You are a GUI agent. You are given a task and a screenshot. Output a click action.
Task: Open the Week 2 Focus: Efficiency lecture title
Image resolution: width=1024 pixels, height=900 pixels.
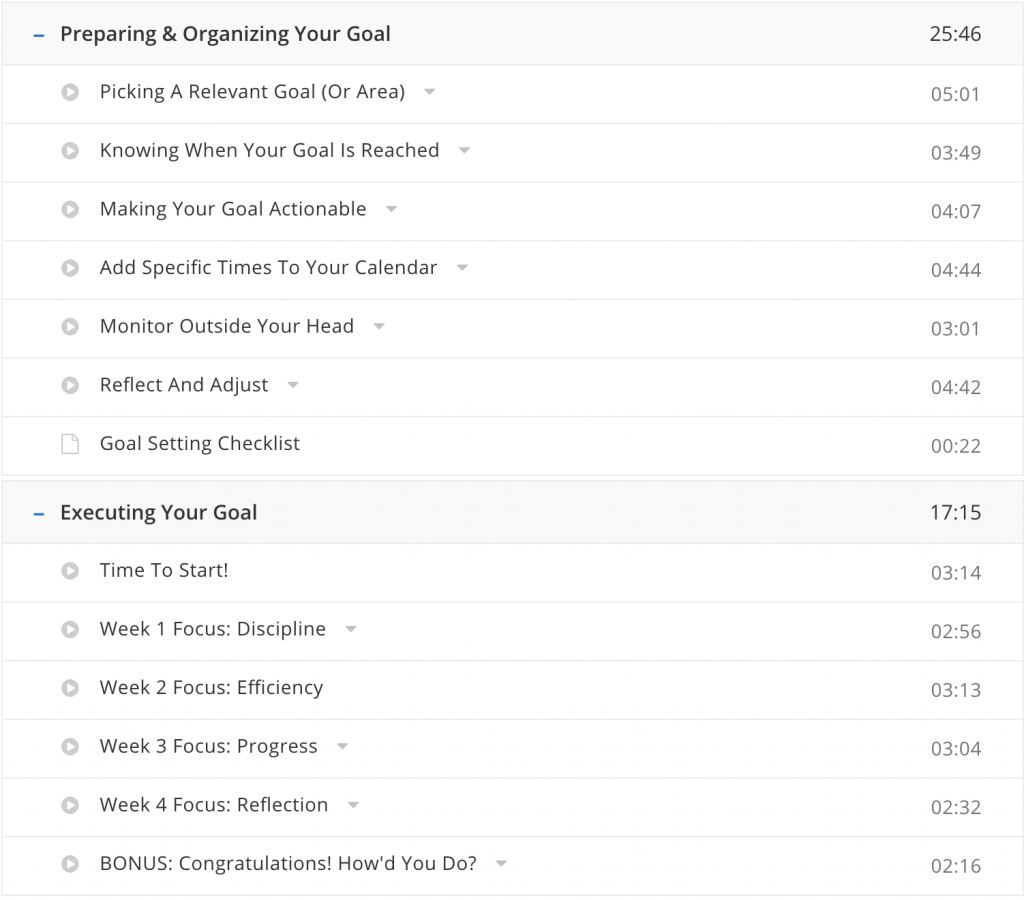[211, 688]
